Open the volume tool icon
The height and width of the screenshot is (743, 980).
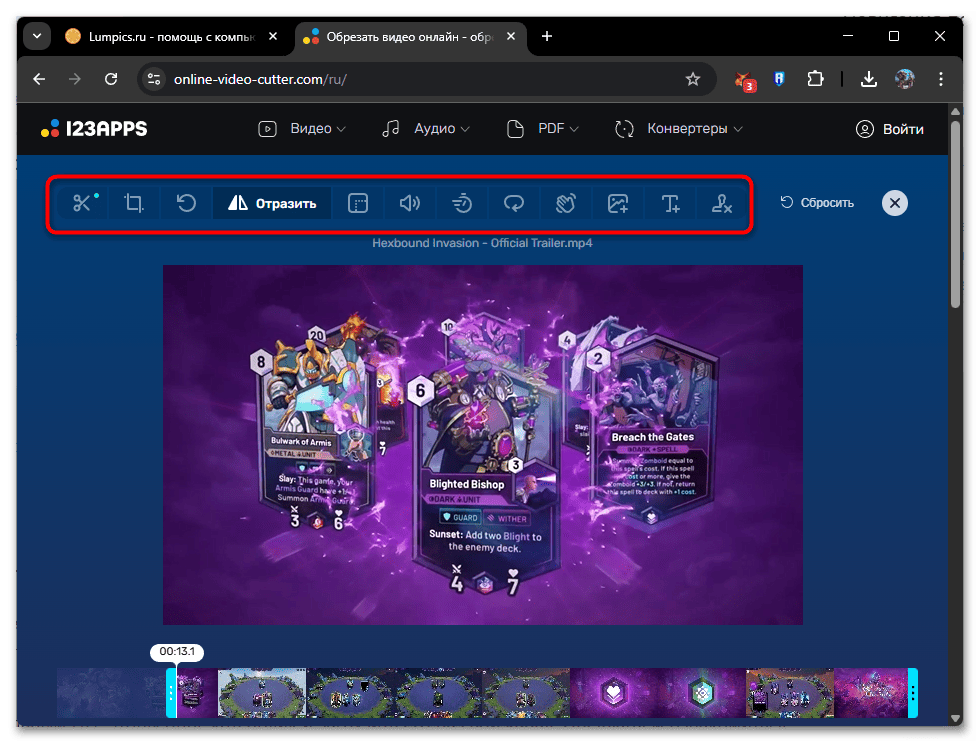[x=409, y=203]
